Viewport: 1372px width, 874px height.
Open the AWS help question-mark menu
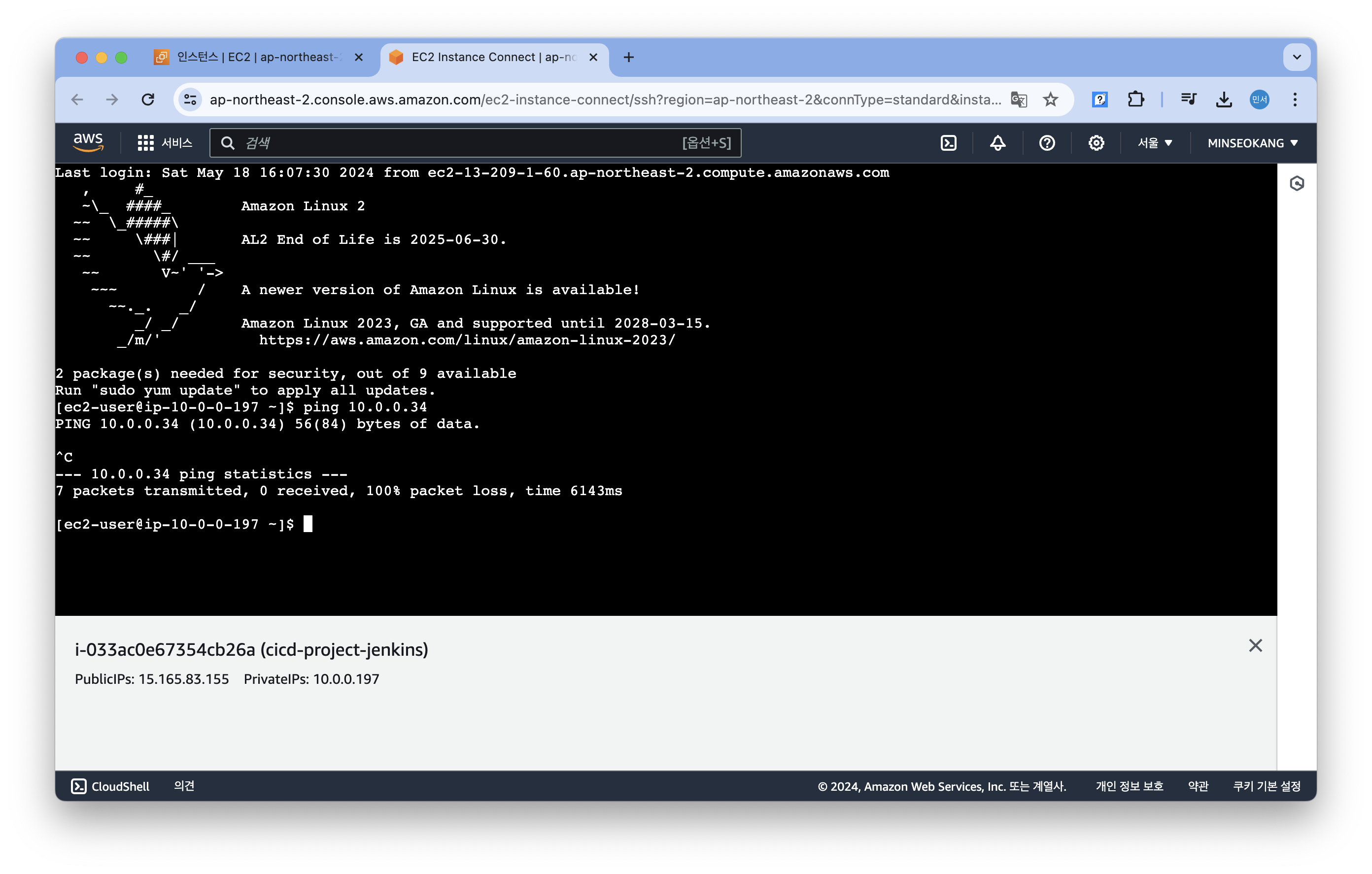(x=1047, y=143)
